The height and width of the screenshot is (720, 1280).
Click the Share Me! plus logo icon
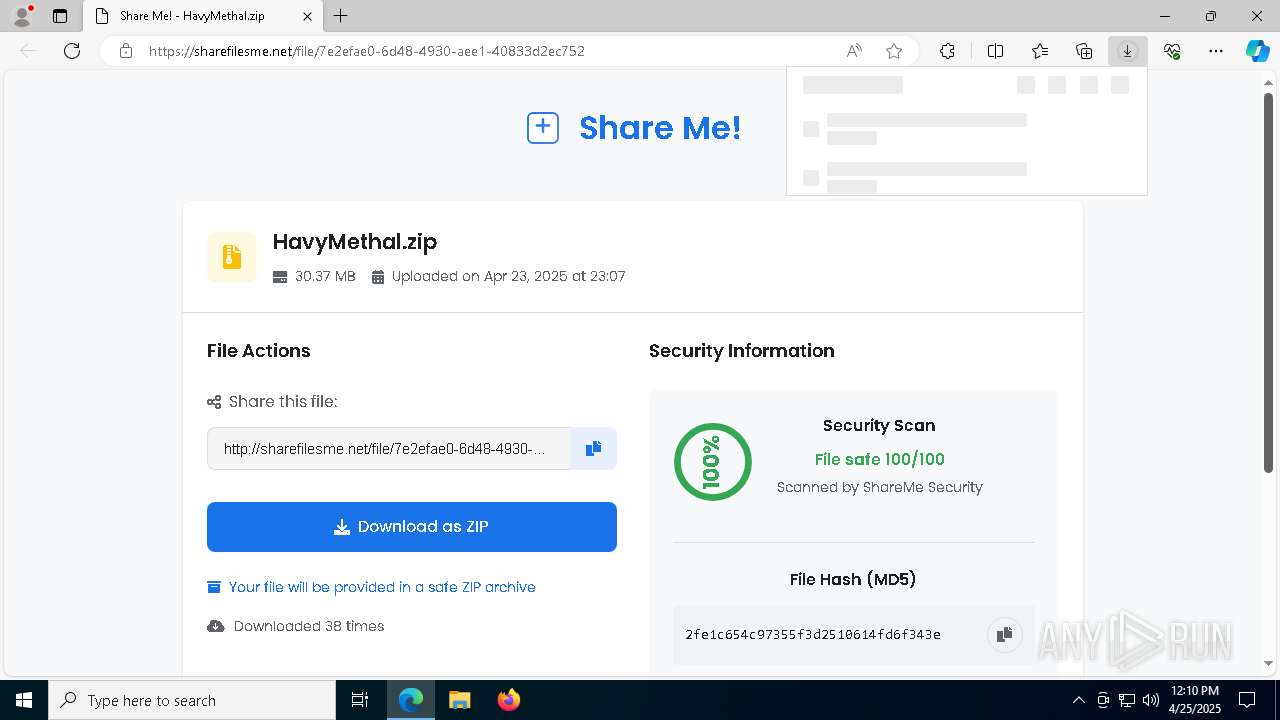tap(543, 127)
